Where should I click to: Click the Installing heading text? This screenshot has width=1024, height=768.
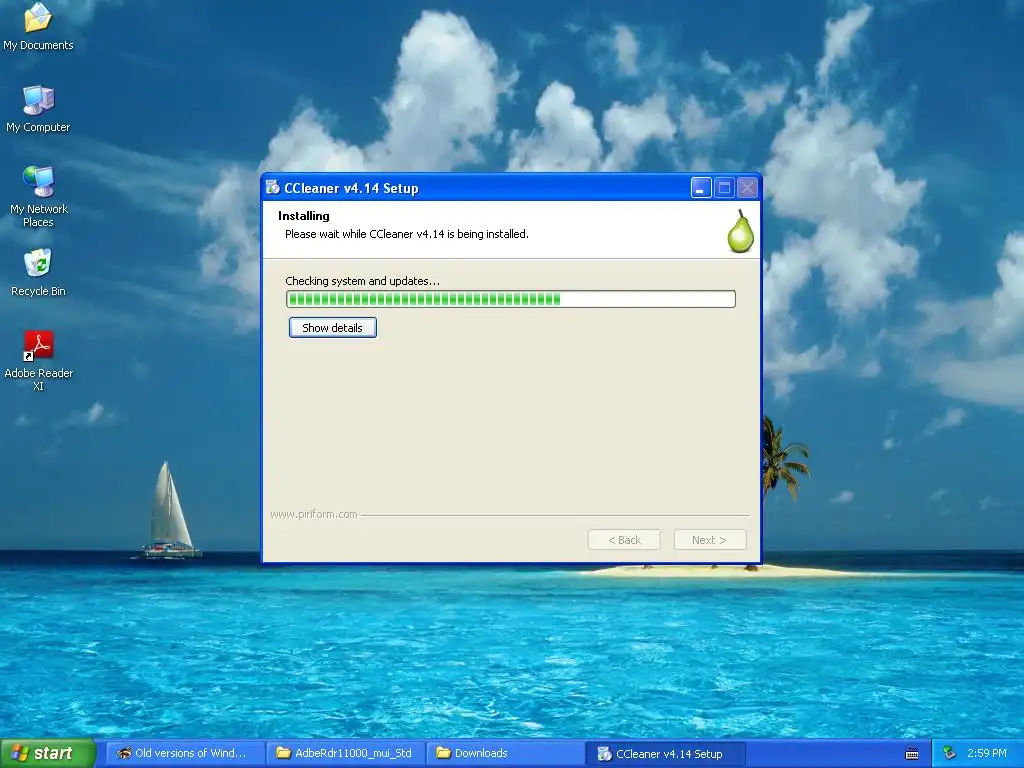click(304, 216)
